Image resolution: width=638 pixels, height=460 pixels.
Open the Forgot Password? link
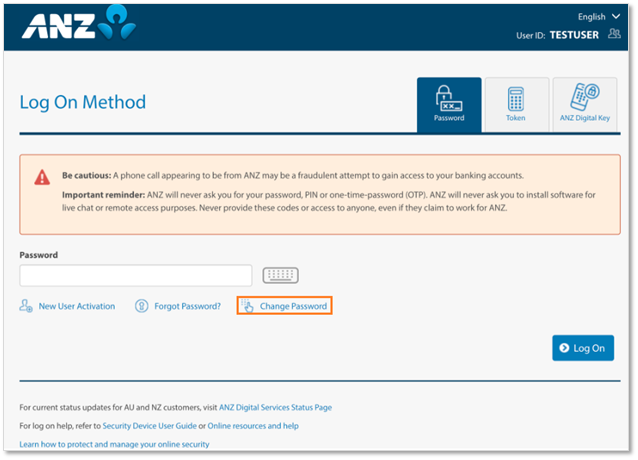point(187,306)
